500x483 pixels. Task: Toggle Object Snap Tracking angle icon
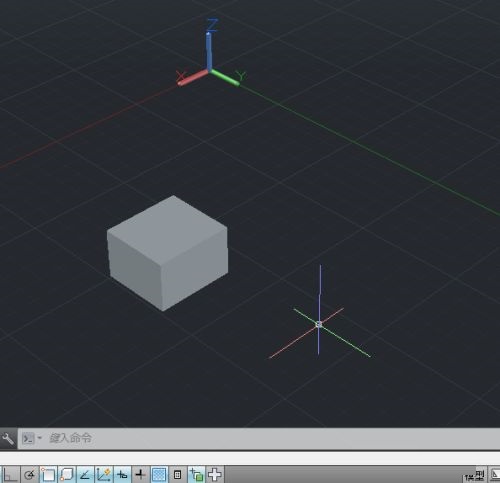[x=85, y=474]
